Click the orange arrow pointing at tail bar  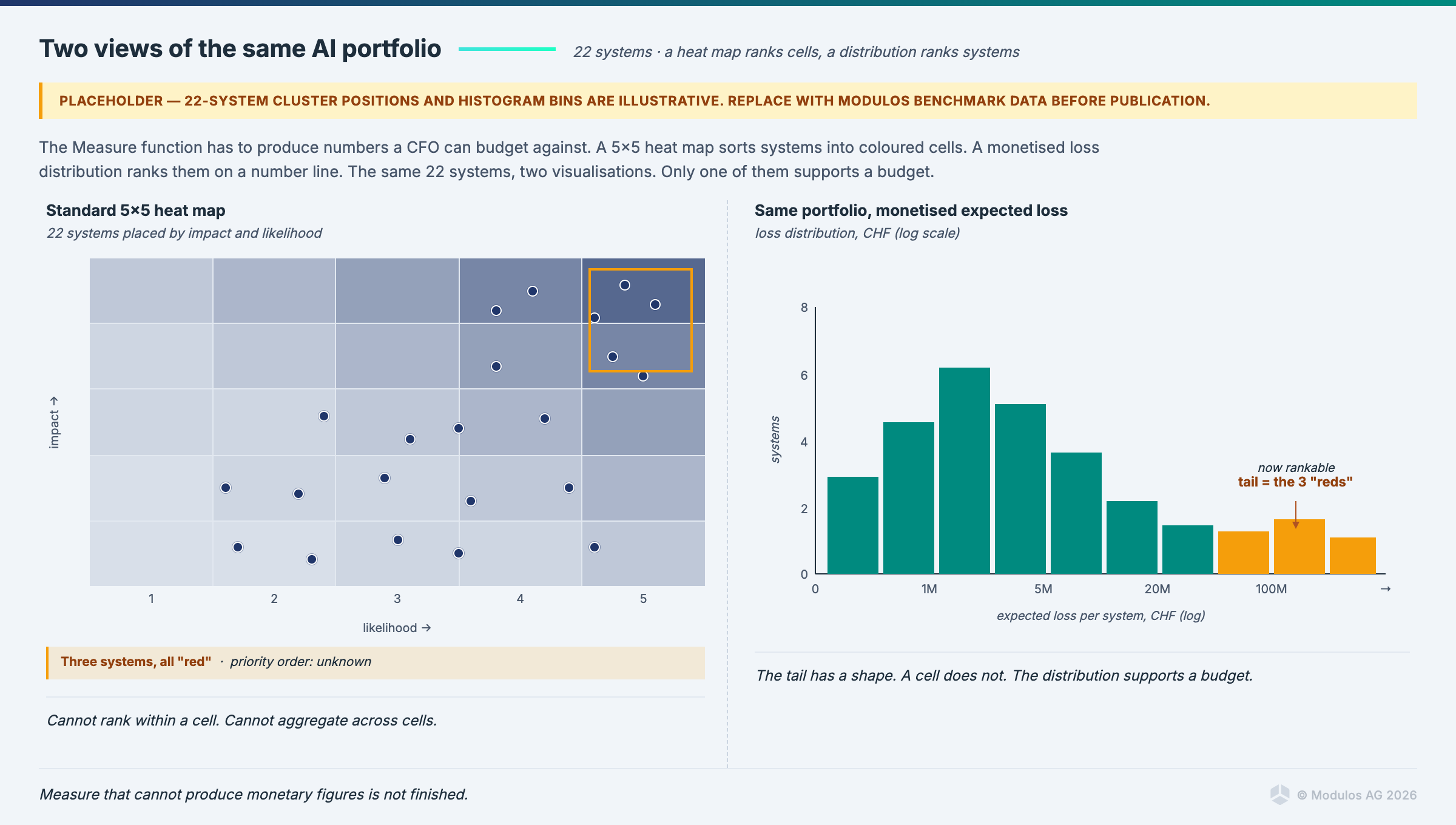coord(1295,515)
